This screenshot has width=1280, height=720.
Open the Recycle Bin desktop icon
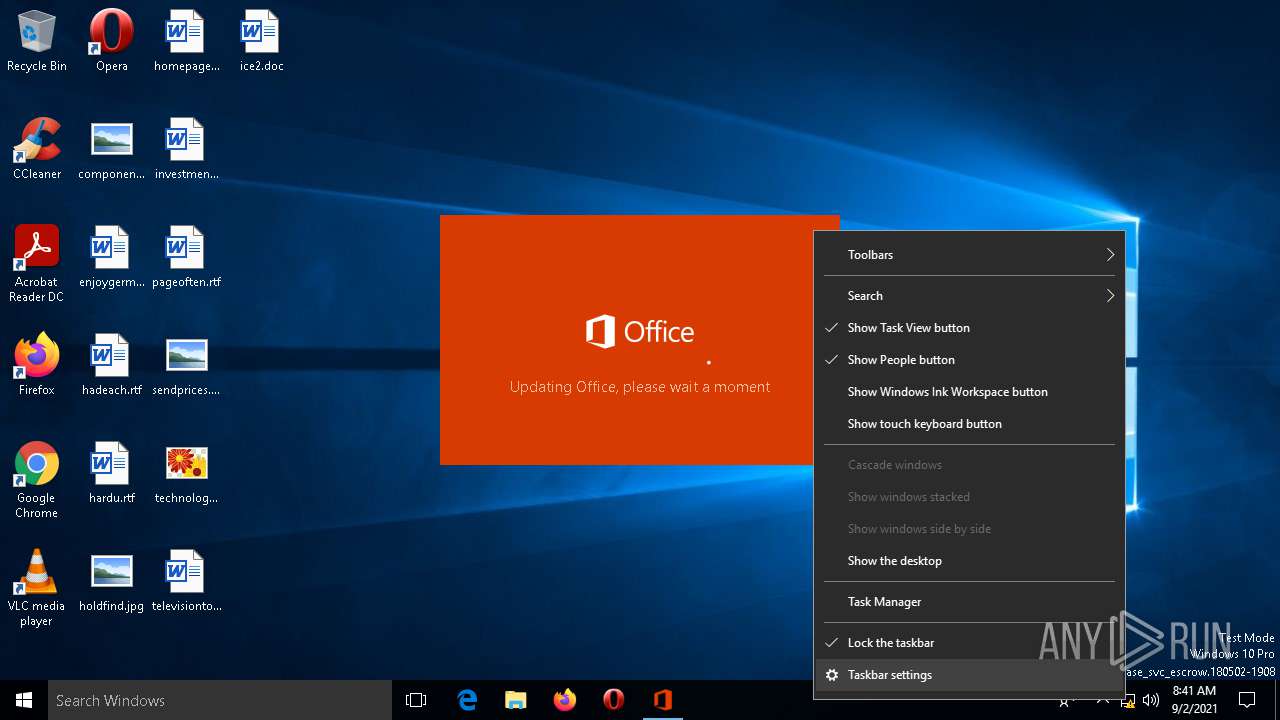click(37, 40)
